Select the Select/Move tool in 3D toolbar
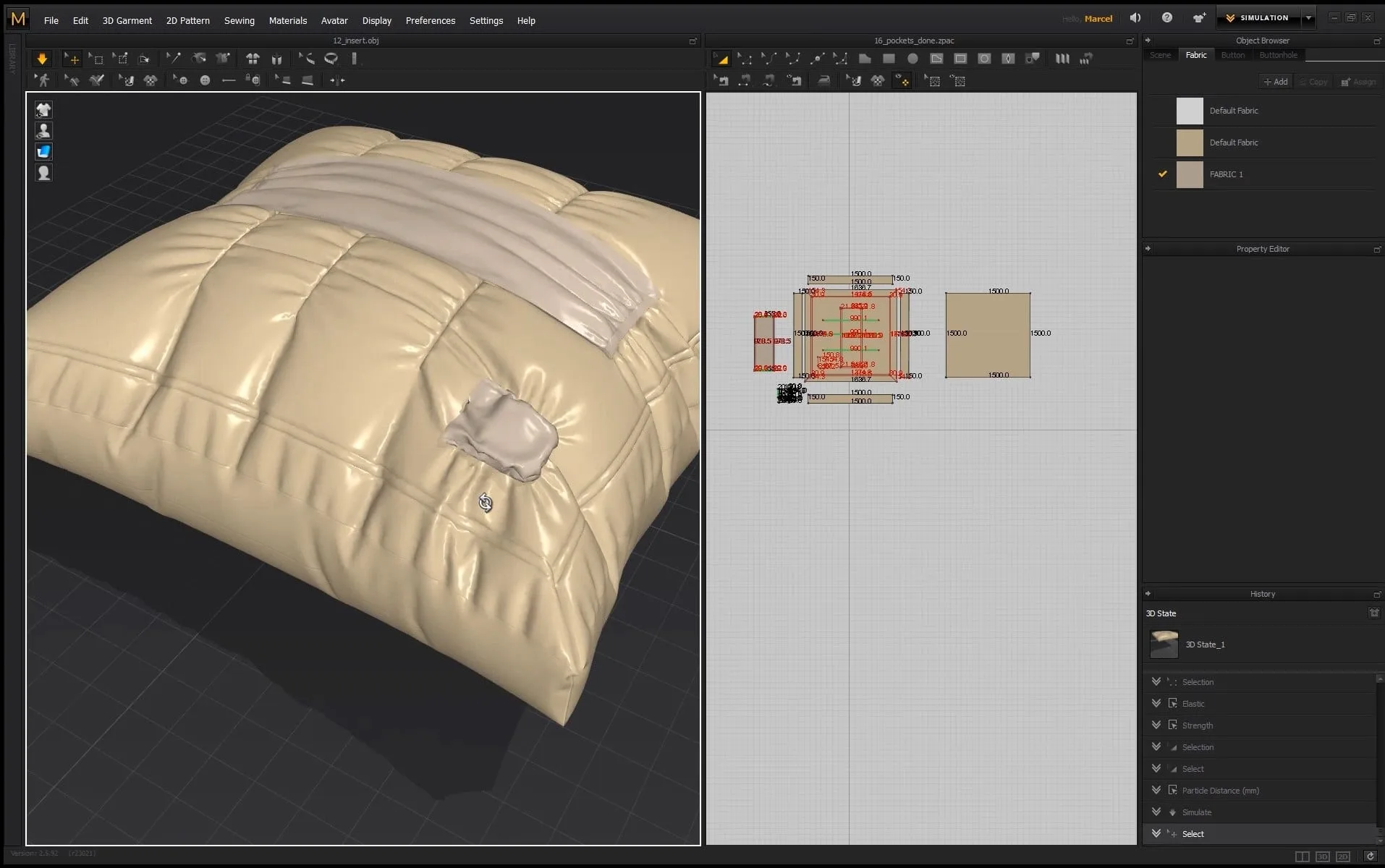Viewport: 1385px width, 868px height. click(72, 59)
